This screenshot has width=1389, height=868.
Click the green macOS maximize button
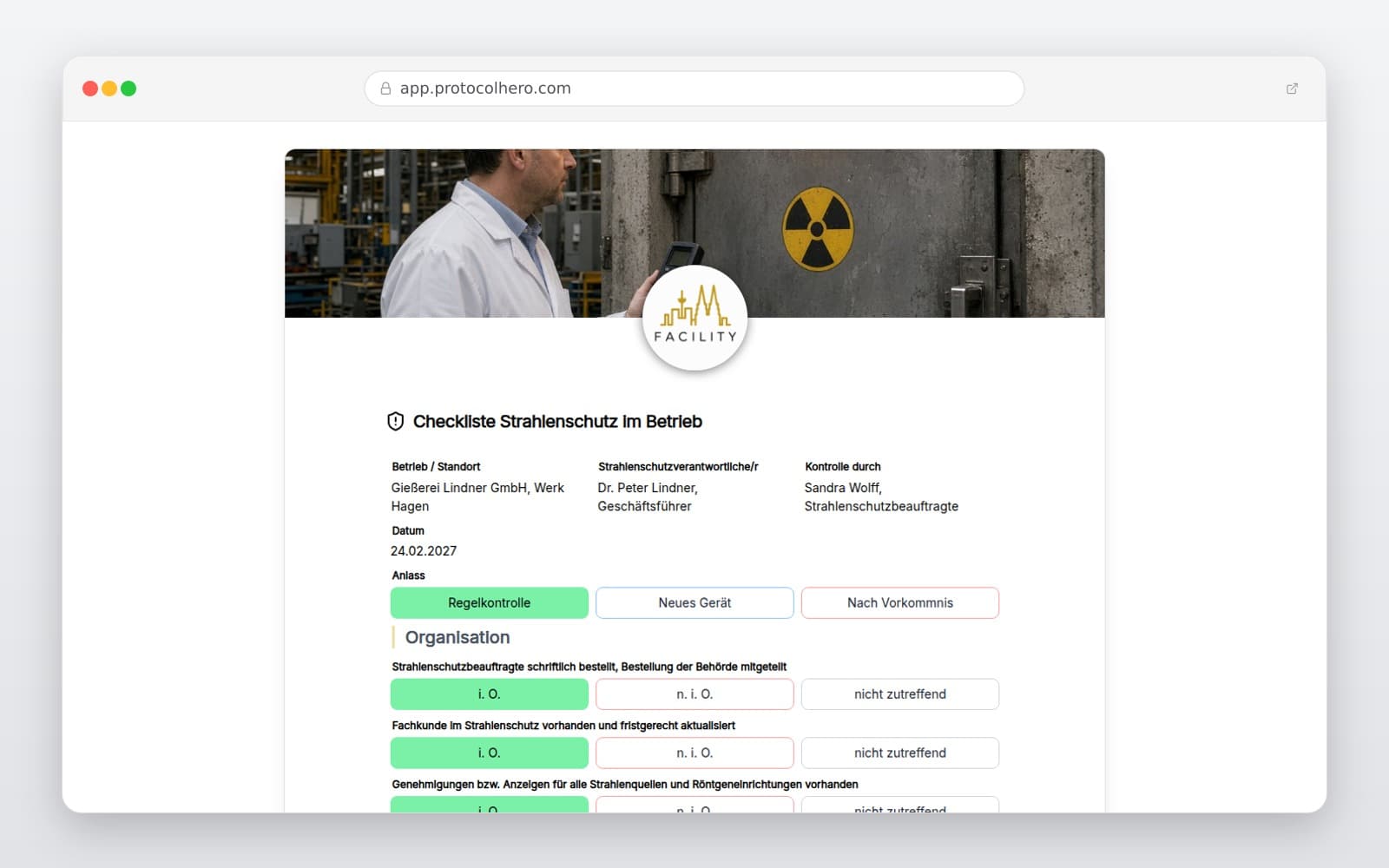pyautogui.click(x=128, y=89)
